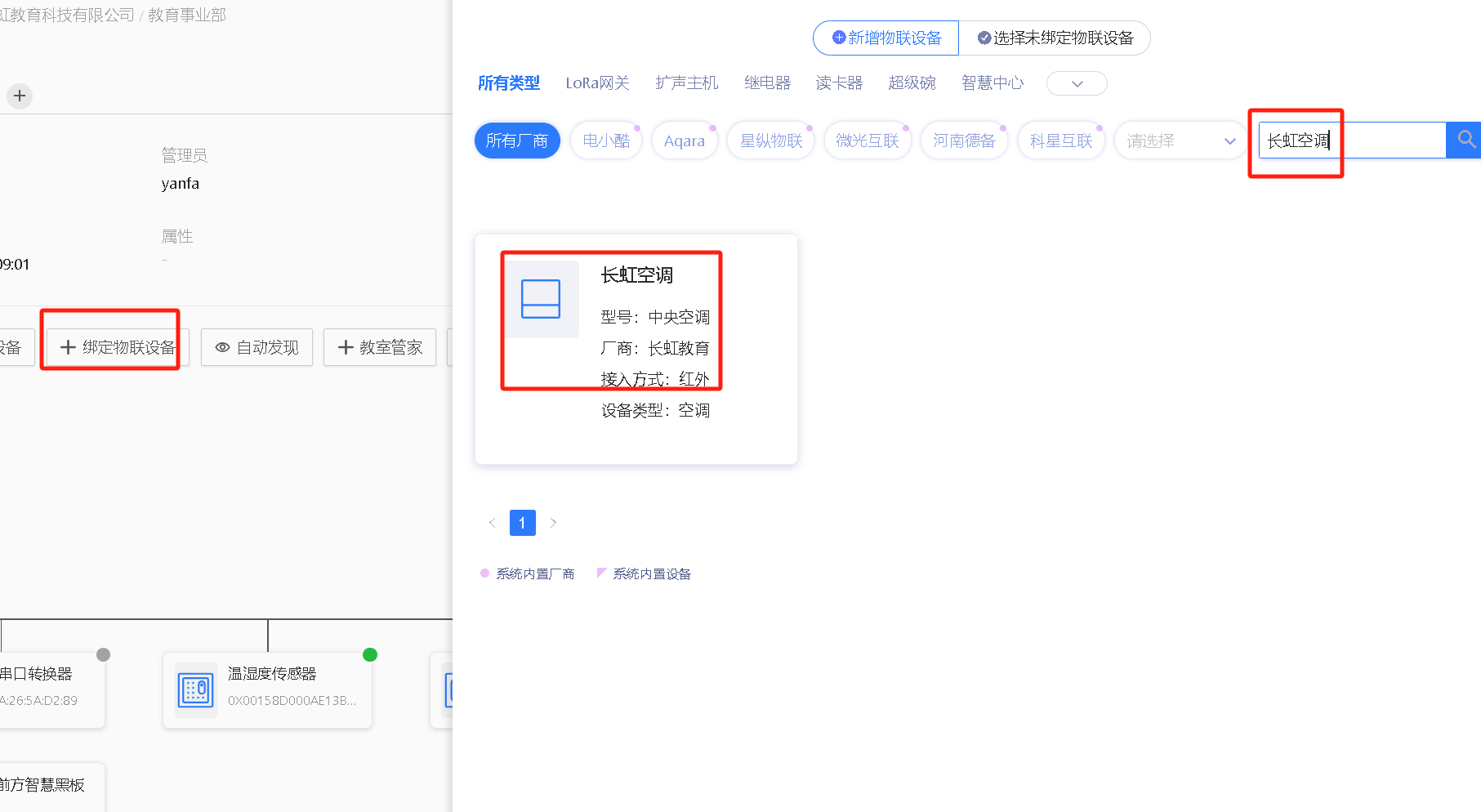Viewport: 1481px width, 812px height.
Task: Toggle the 自动发现 eye button
Action: pos(256,347)
